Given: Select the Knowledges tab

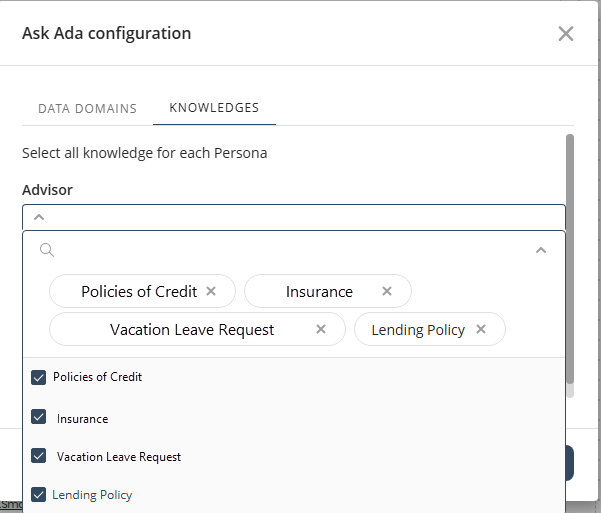Looking at the screenshot, I should point(214,108).
